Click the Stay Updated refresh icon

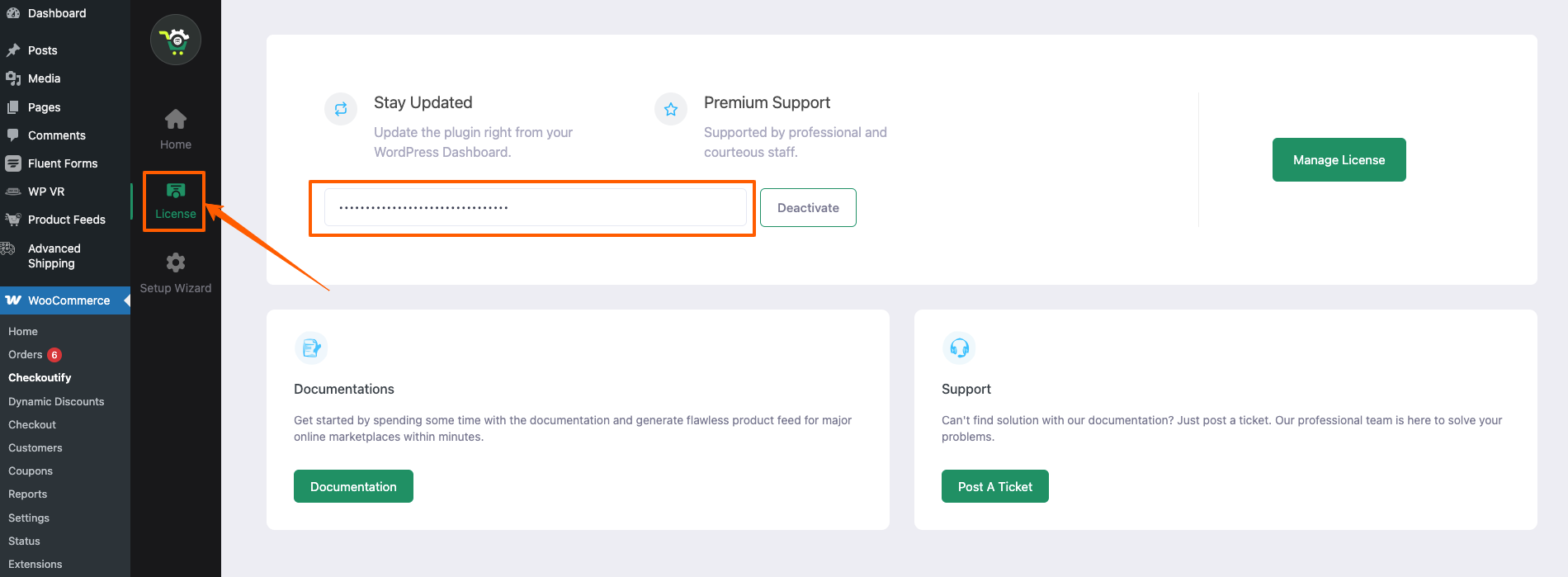point(341,109)
